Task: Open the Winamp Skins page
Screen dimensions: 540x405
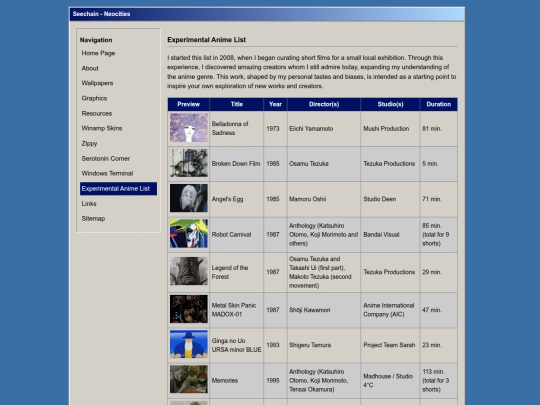Action: pyautogui.click(x=102, y=128)
